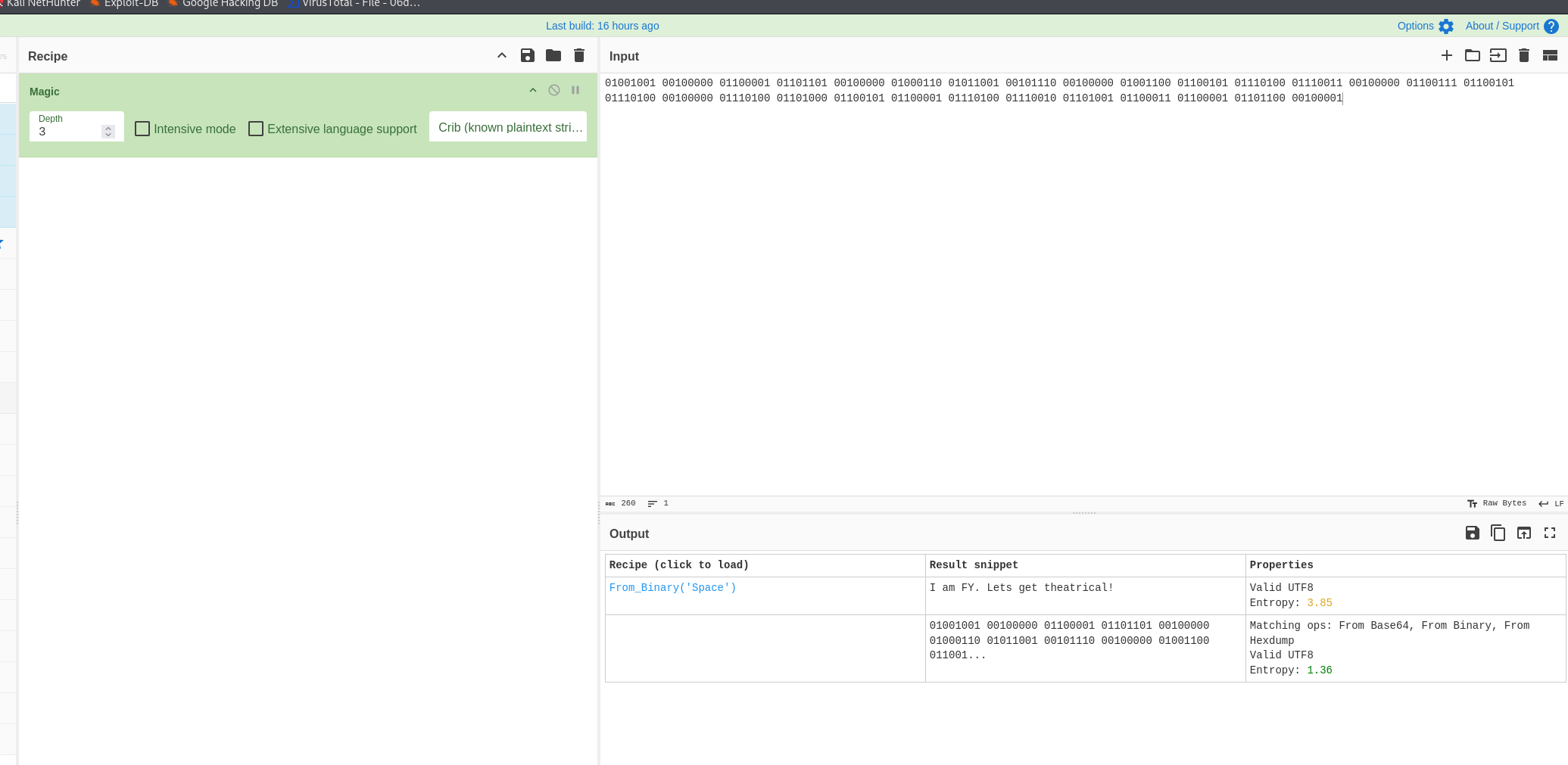Save the current recipe
This screenshot has width=1568, height=765.
coord(528,55)
